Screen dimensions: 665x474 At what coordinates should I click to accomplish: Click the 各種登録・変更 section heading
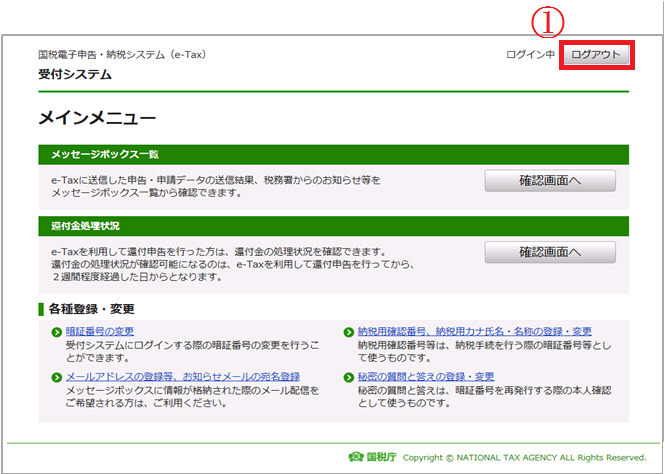coord(91,309)
